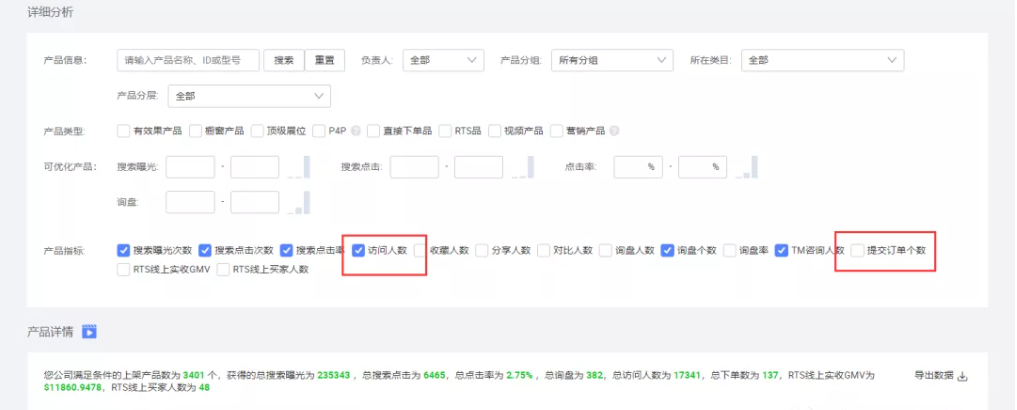Uncheck the 询盘个数 metric
1017x410 pixels.
point(667,250)
